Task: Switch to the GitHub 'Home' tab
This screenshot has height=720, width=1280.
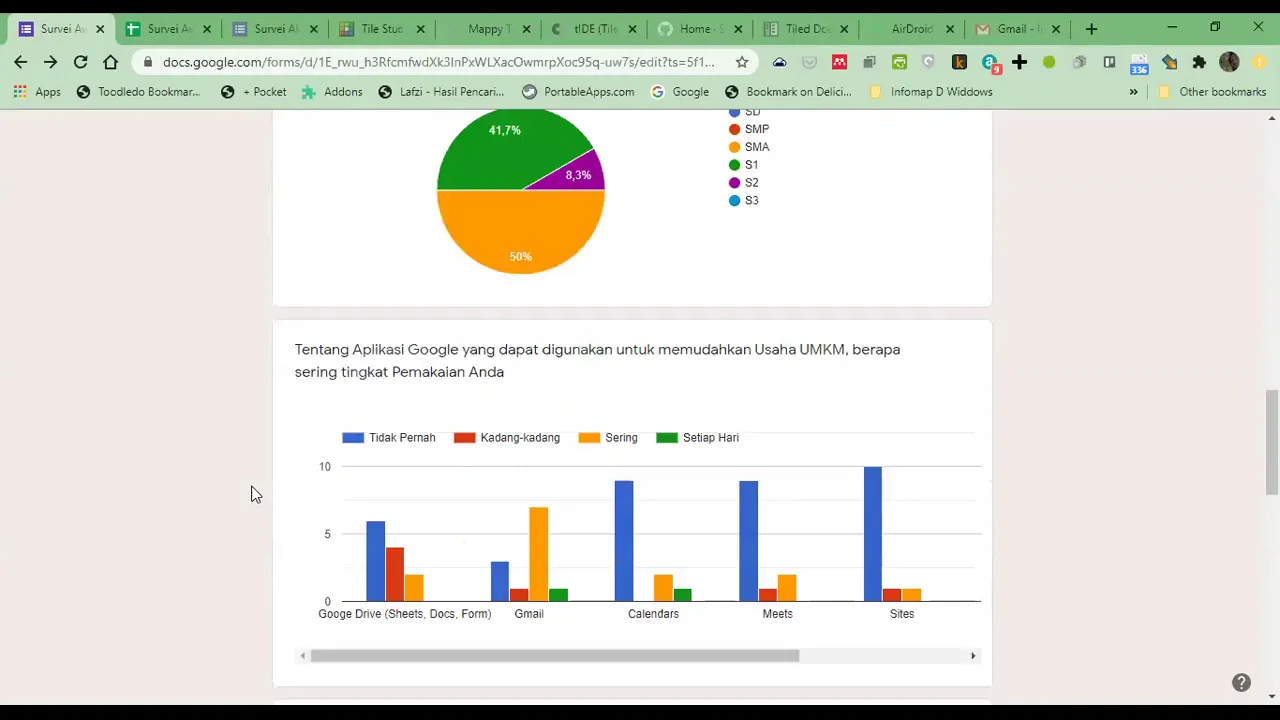Action: point(700,29)
